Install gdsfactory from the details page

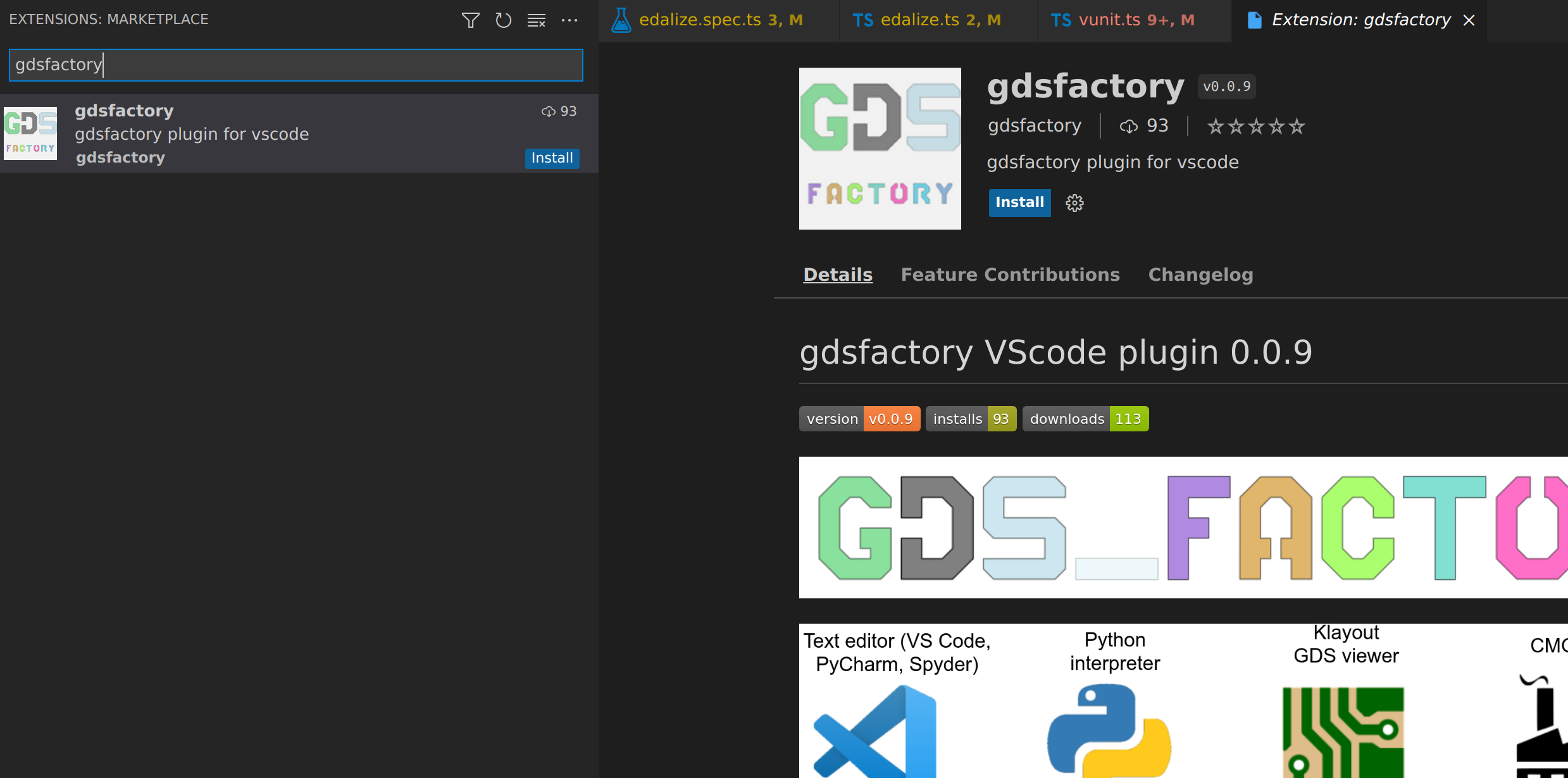(x=1019, y=202)
